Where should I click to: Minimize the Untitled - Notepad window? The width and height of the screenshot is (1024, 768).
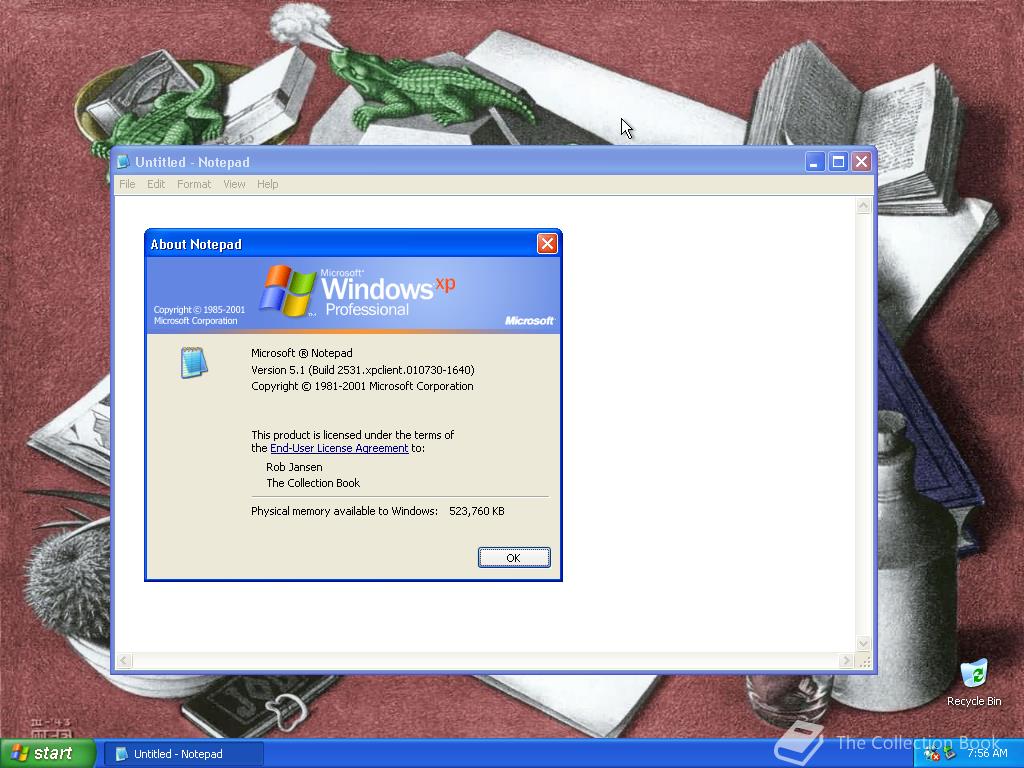[x=814, y=161]
